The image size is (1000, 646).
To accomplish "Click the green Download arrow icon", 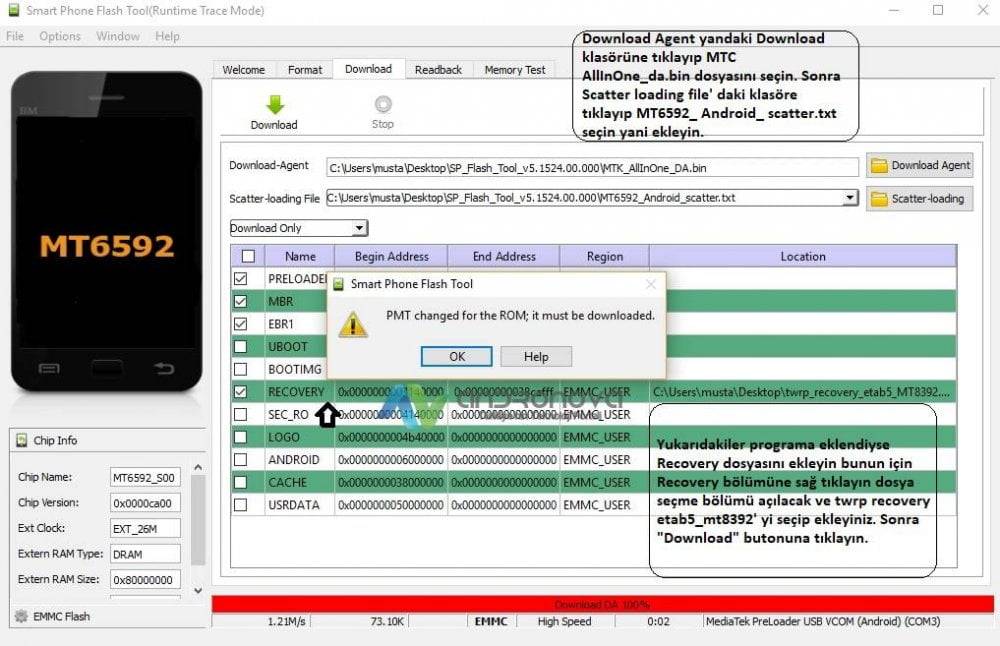I will 274,105.
